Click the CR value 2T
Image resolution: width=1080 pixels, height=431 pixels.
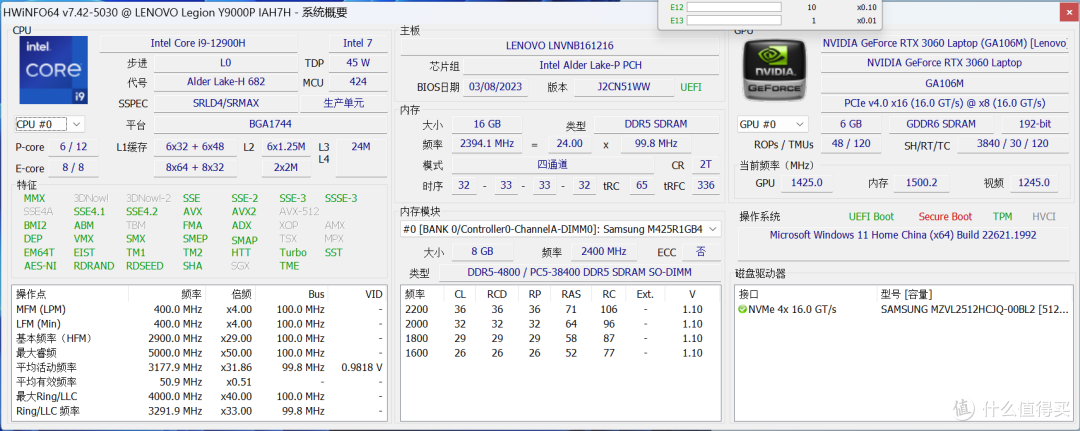click(x=705, y=165)
